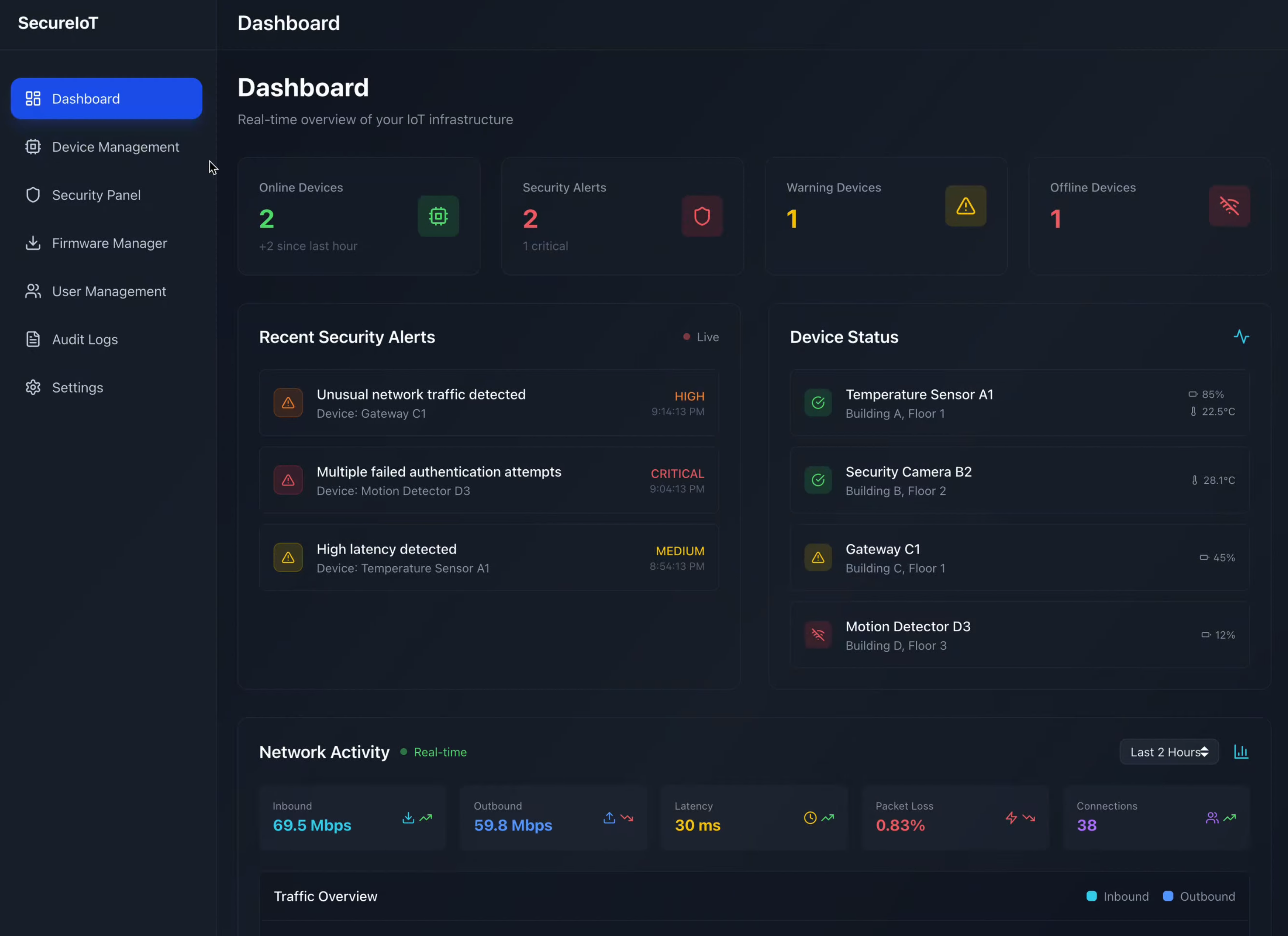Toggle the Inbound legend in Traffic Overview
The height and width of the screenshot is (936, 1288).
(1117, 896)
